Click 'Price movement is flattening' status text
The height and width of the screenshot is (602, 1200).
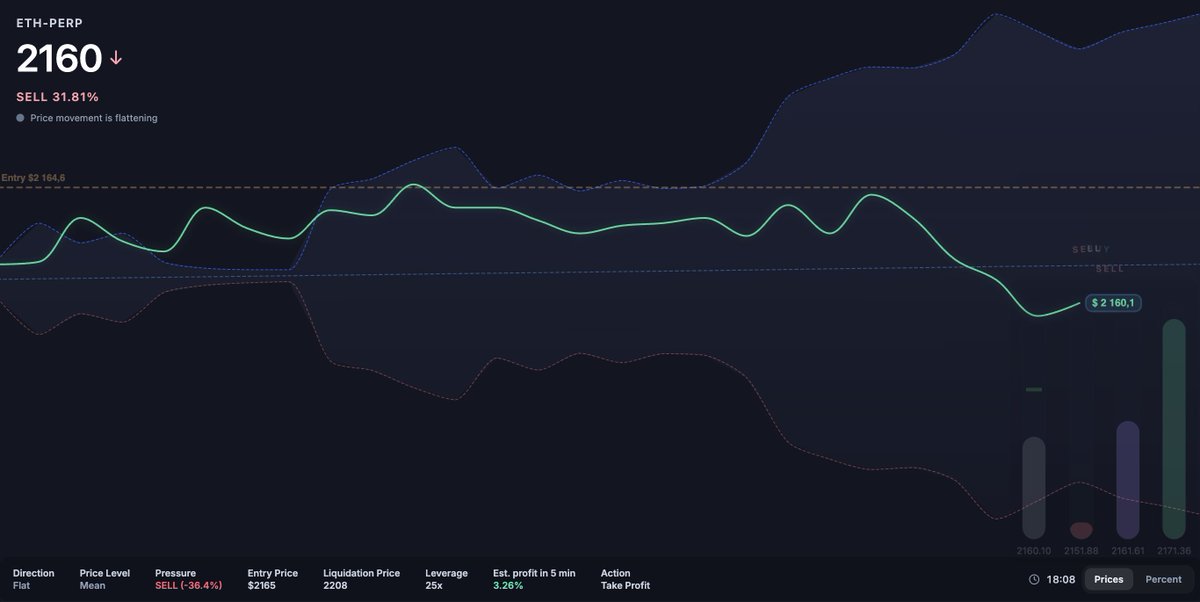93,118
